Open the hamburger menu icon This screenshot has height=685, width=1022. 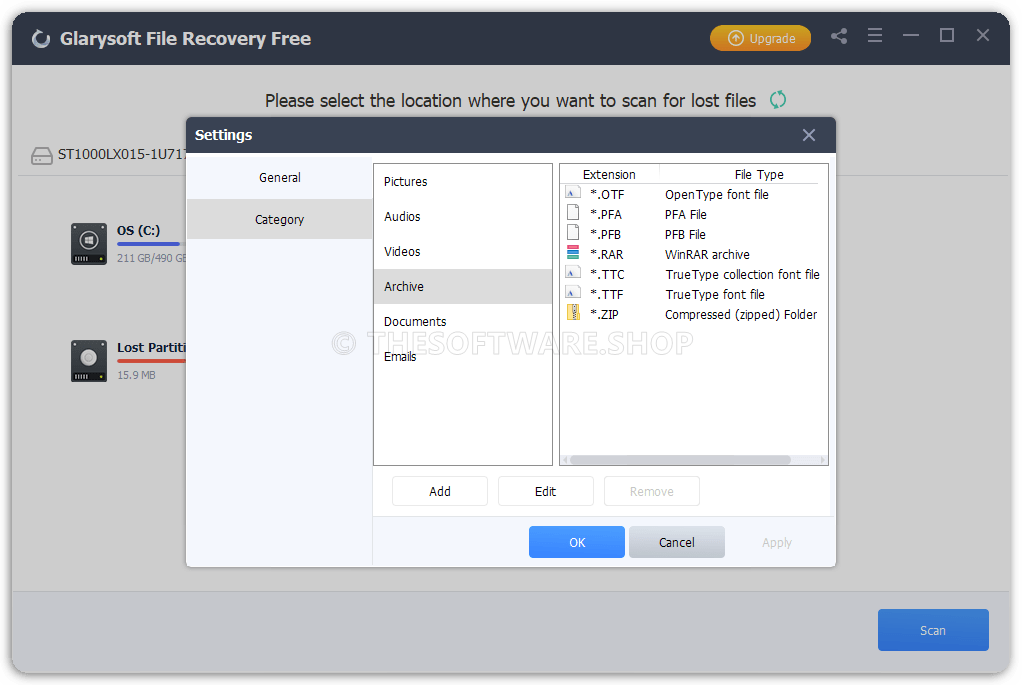875,35
